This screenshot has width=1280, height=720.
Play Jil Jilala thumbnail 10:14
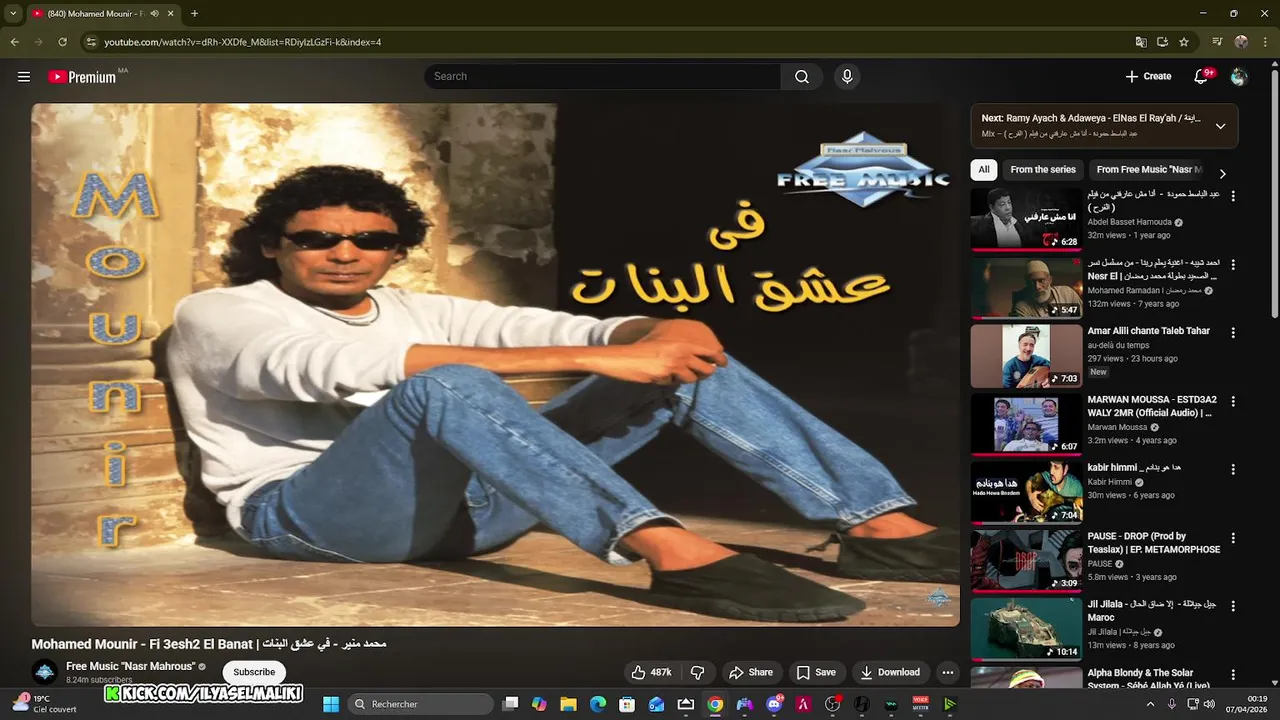tap(1026, 629)
